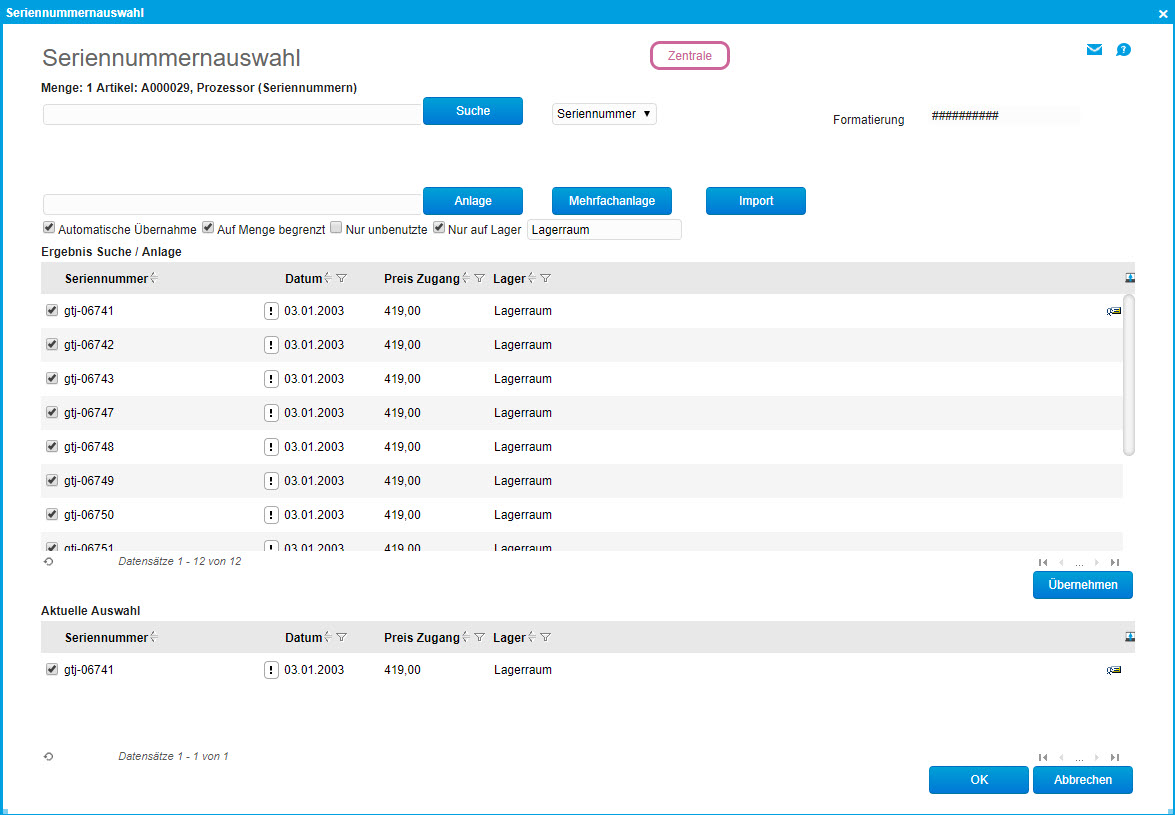Click the results table vertical scrollbar
Viewport: 1175px width, 815px height.
click(1129, 375)
